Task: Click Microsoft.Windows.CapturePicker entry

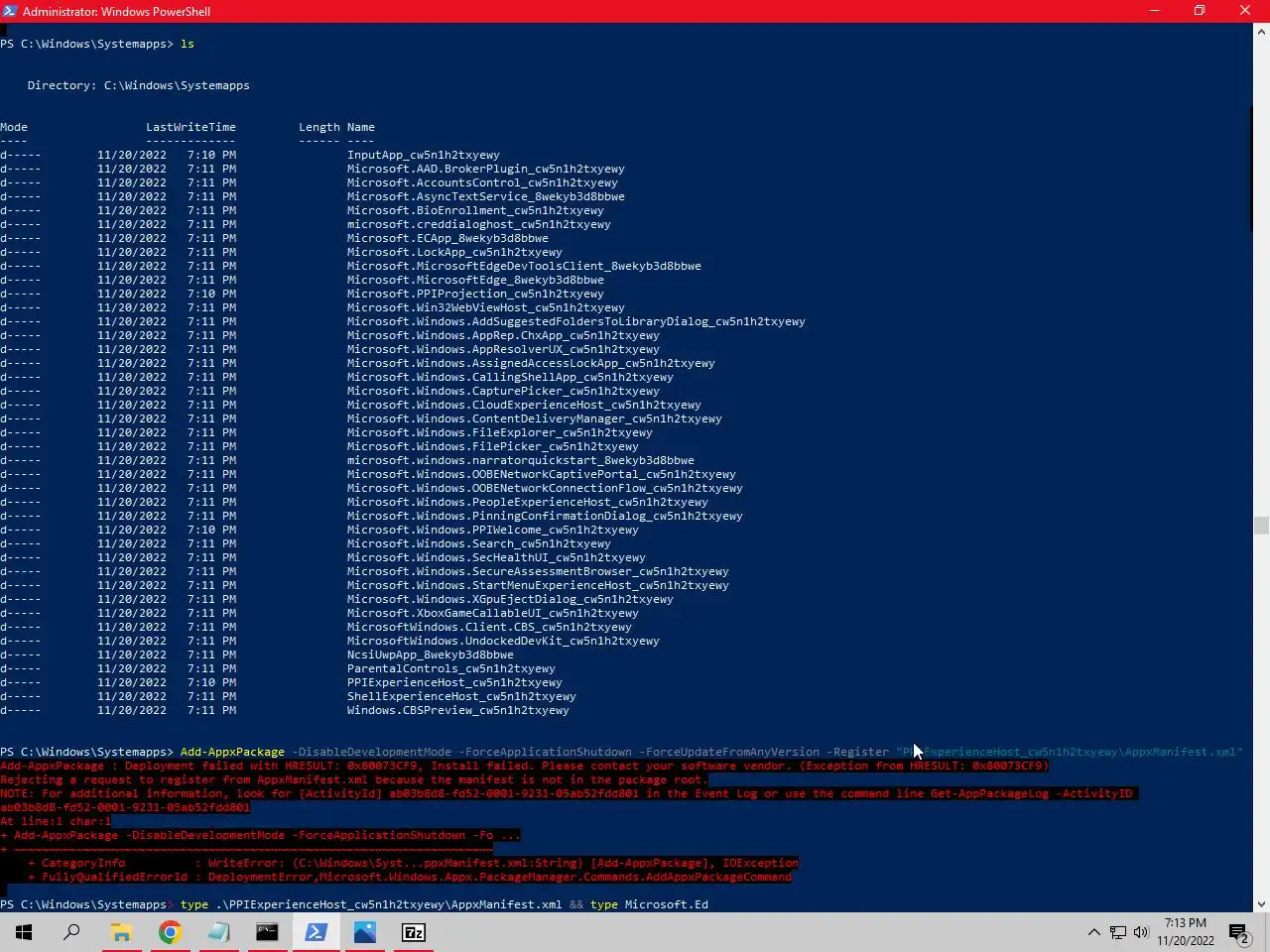Action: coord(503,391)
